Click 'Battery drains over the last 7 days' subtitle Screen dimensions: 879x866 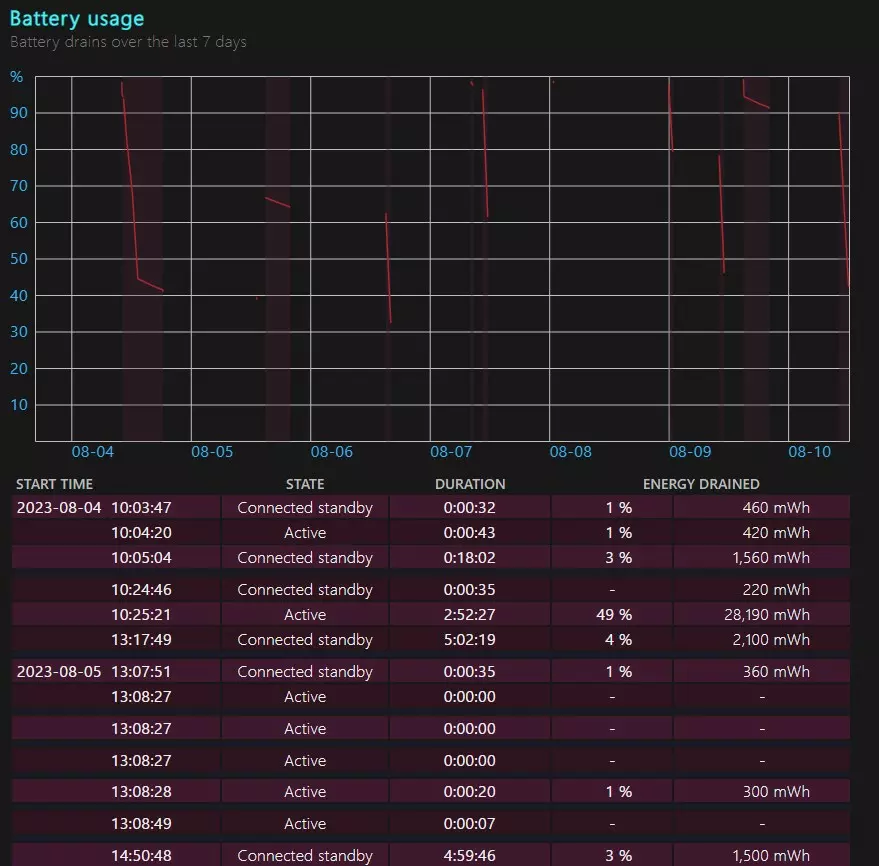pyautogui.click(x=128, y=42)
